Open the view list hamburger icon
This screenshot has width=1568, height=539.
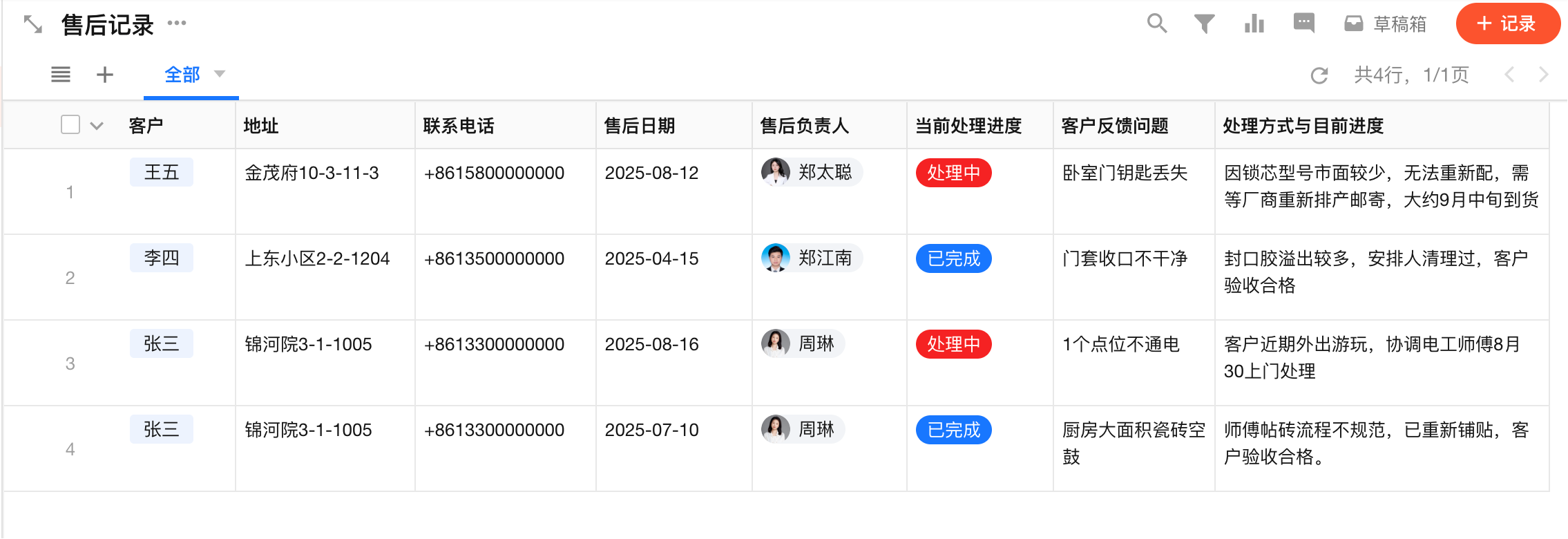[61, 75]
